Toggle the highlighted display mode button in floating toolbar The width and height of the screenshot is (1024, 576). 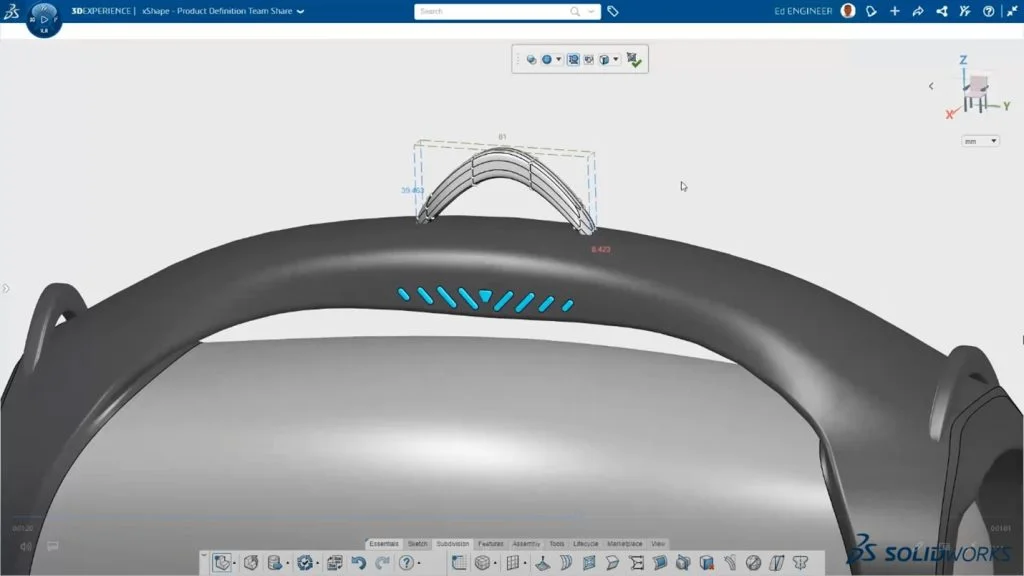pyautogui.click(x=574, y=60)
